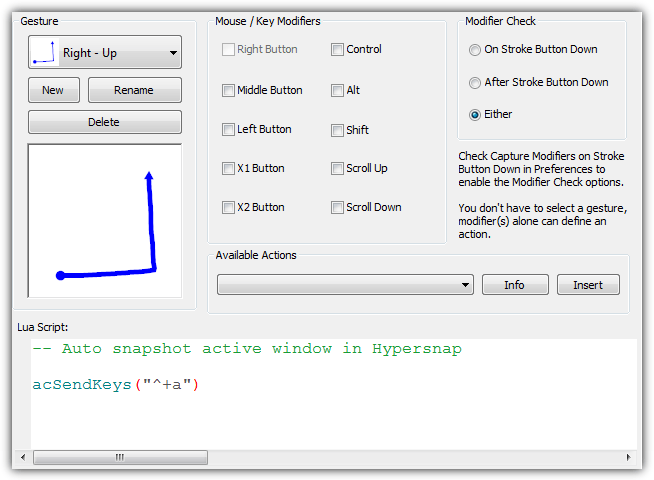Enable the Alt key modifier
Image resolution: width=654 pixels, height=480 pixels.
[337, 90]
